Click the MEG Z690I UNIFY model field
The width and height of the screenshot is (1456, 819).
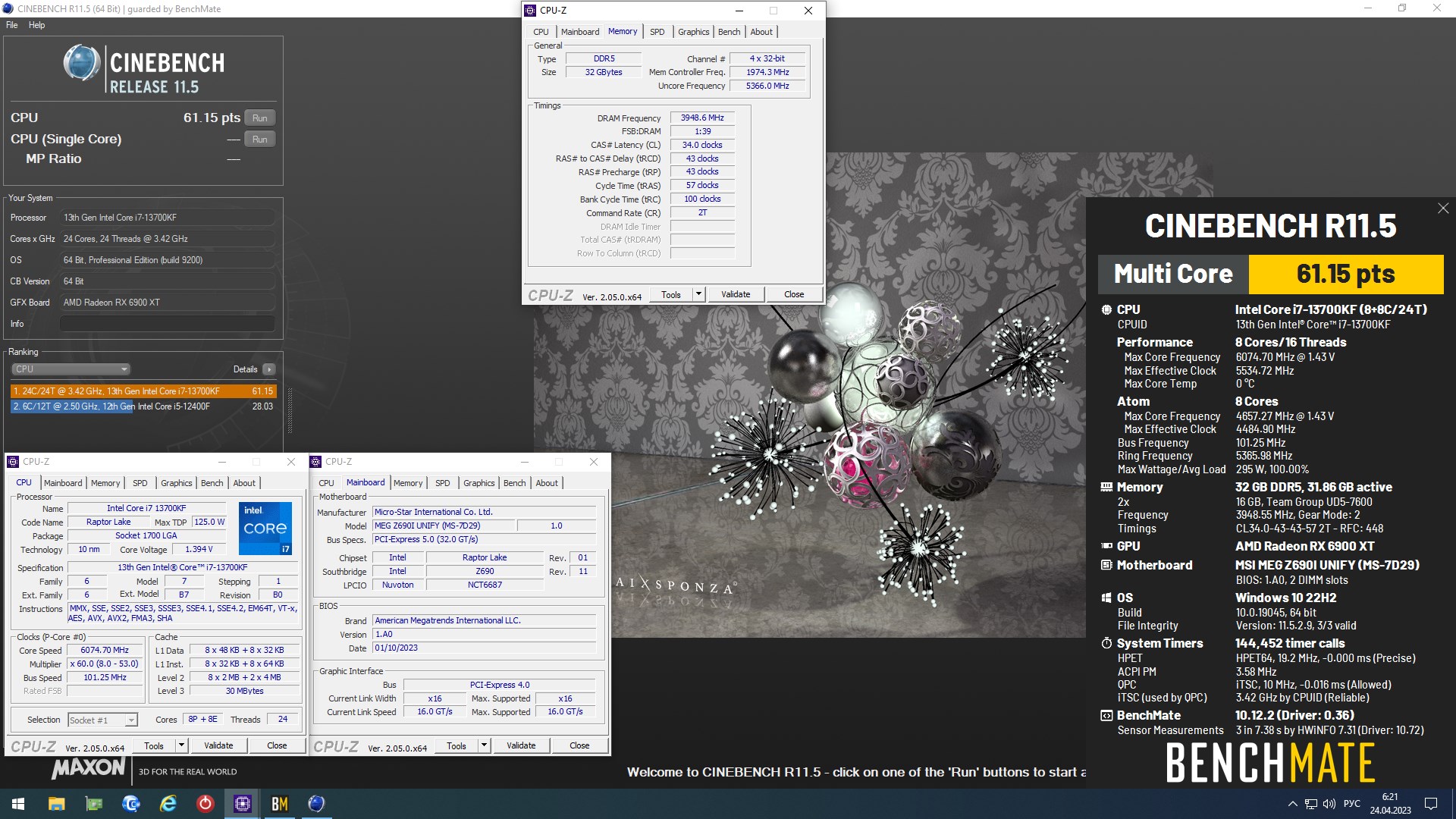[444, 526]
